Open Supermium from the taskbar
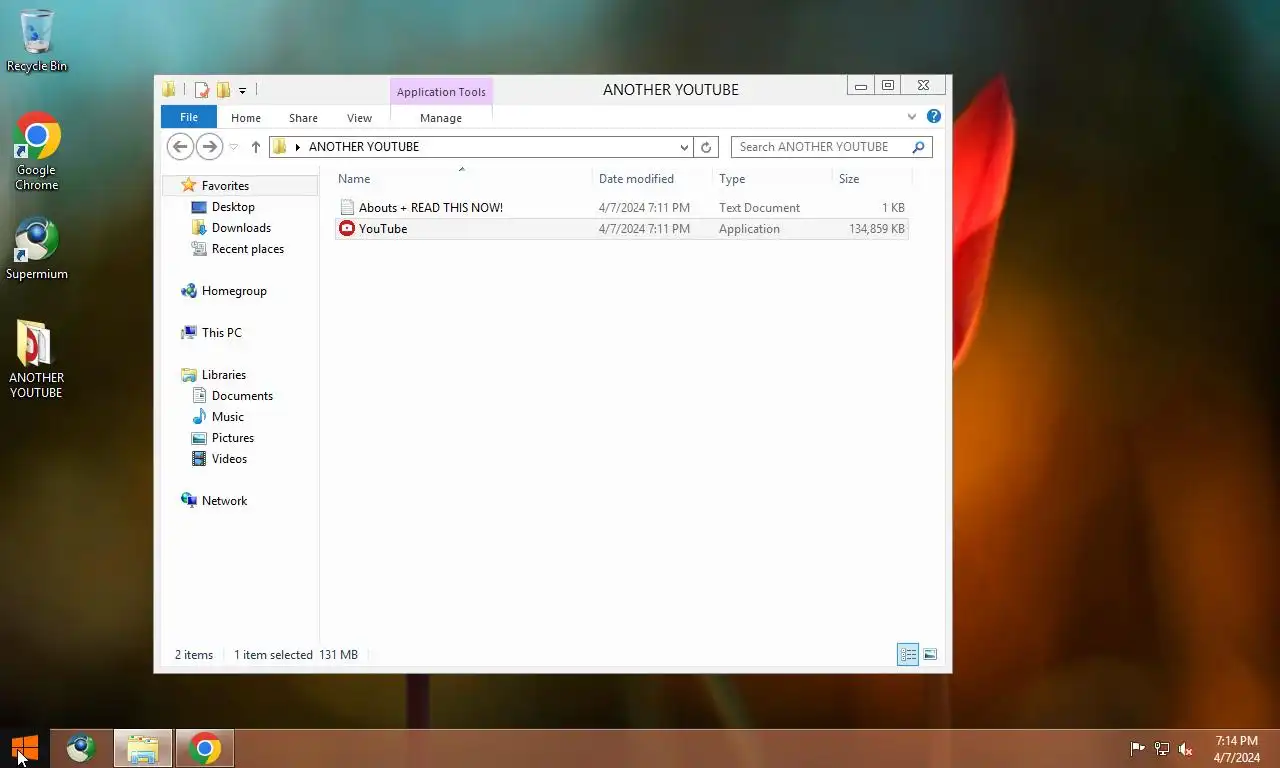Screen dimensions: 1280x768 coord(81,748)
